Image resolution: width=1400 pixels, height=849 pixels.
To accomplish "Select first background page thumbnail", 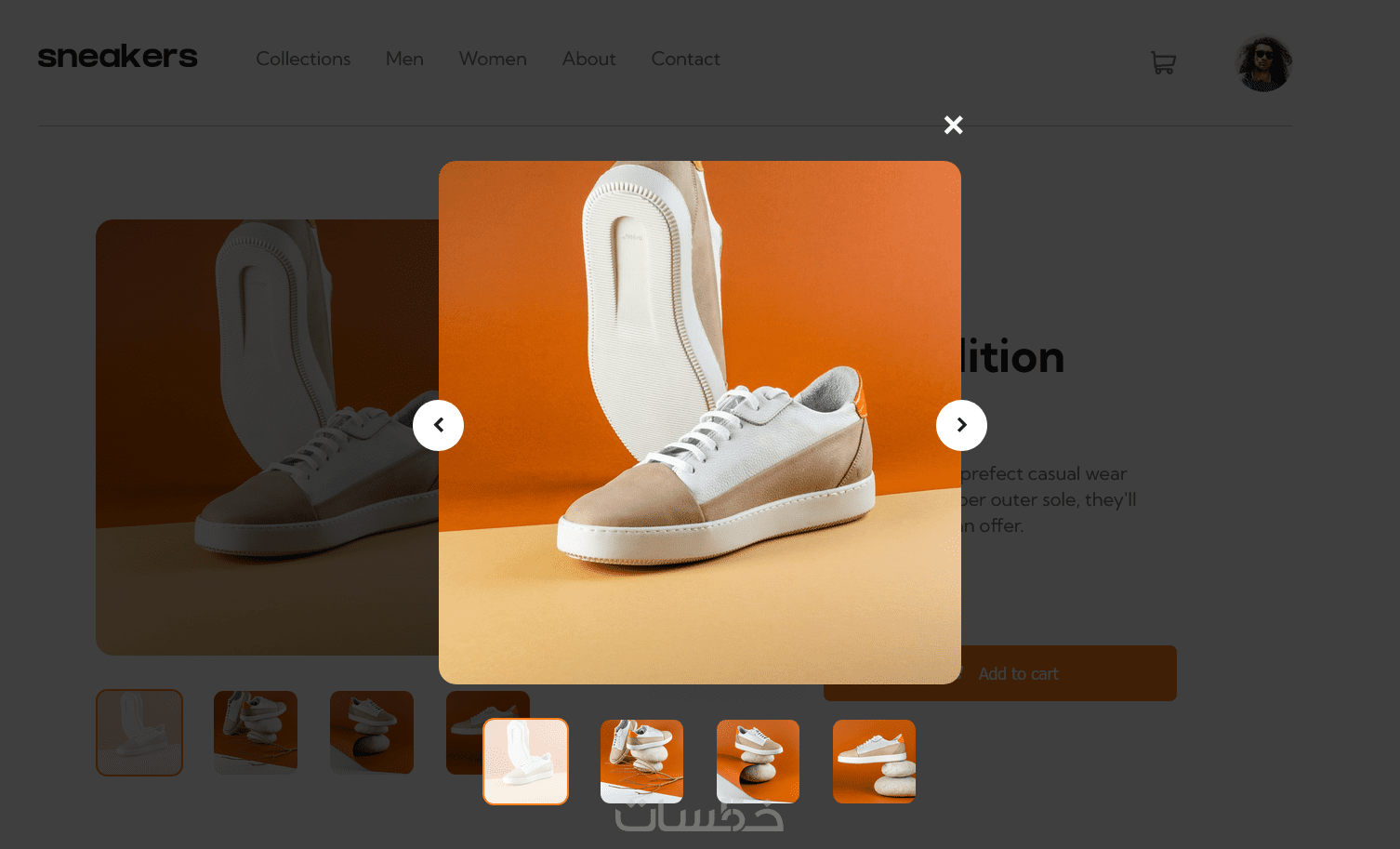I will pyautogui.click(x=139, y=733).
